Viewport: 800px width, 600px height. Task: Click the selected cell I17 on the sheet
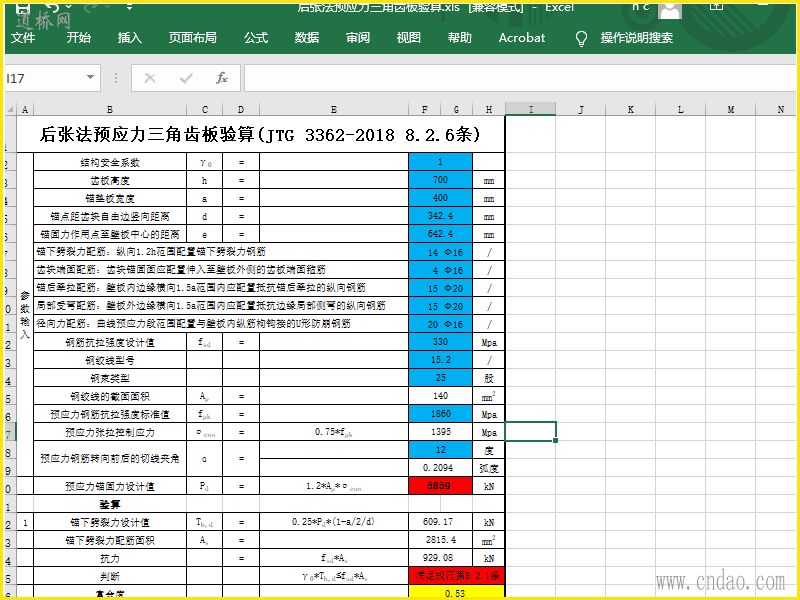click(531, 432)
